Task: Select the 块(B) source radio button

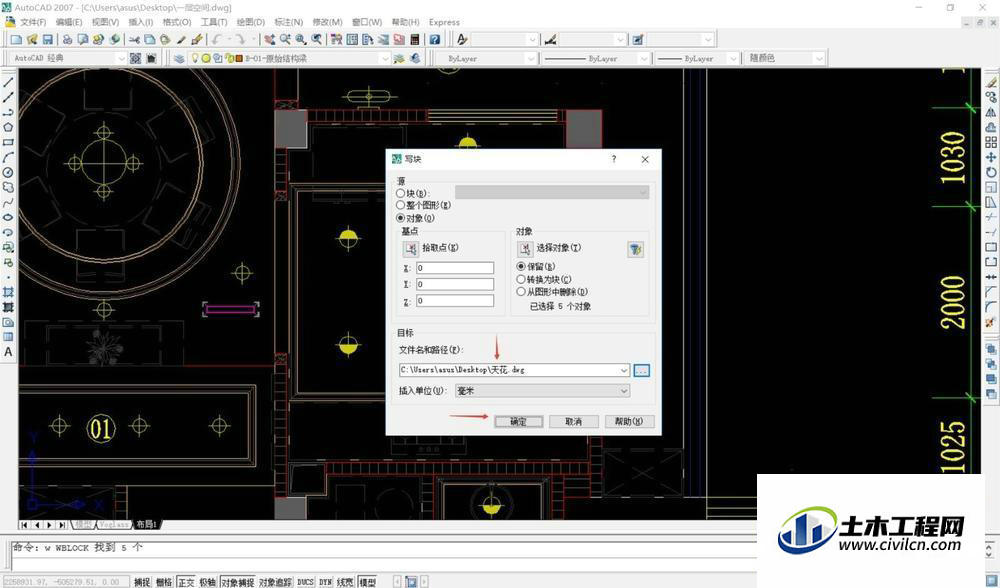Action: (x=401, y=193)
